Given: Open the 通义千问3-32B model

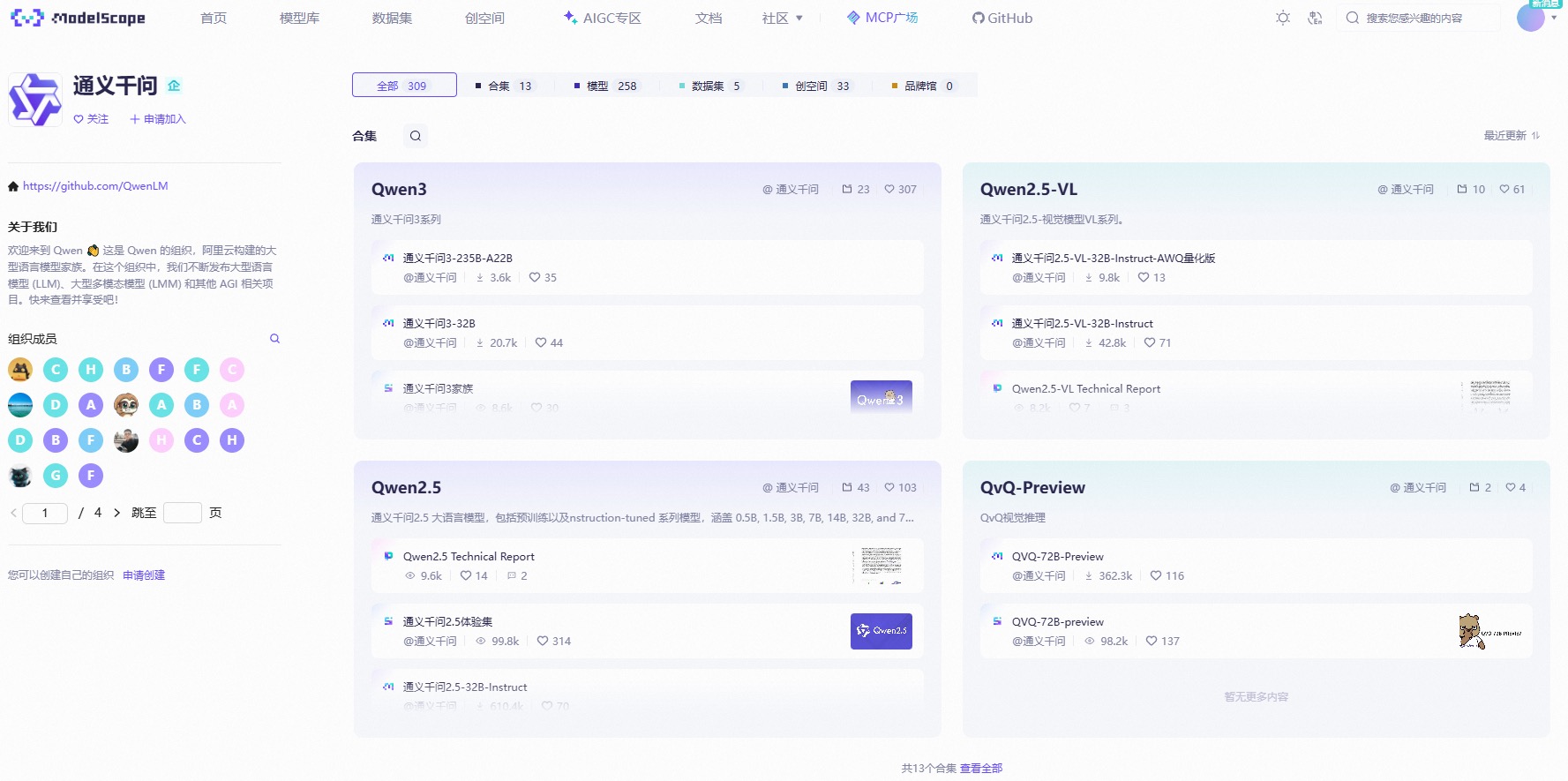Looking at the screenshot, I should pos(439,324).
